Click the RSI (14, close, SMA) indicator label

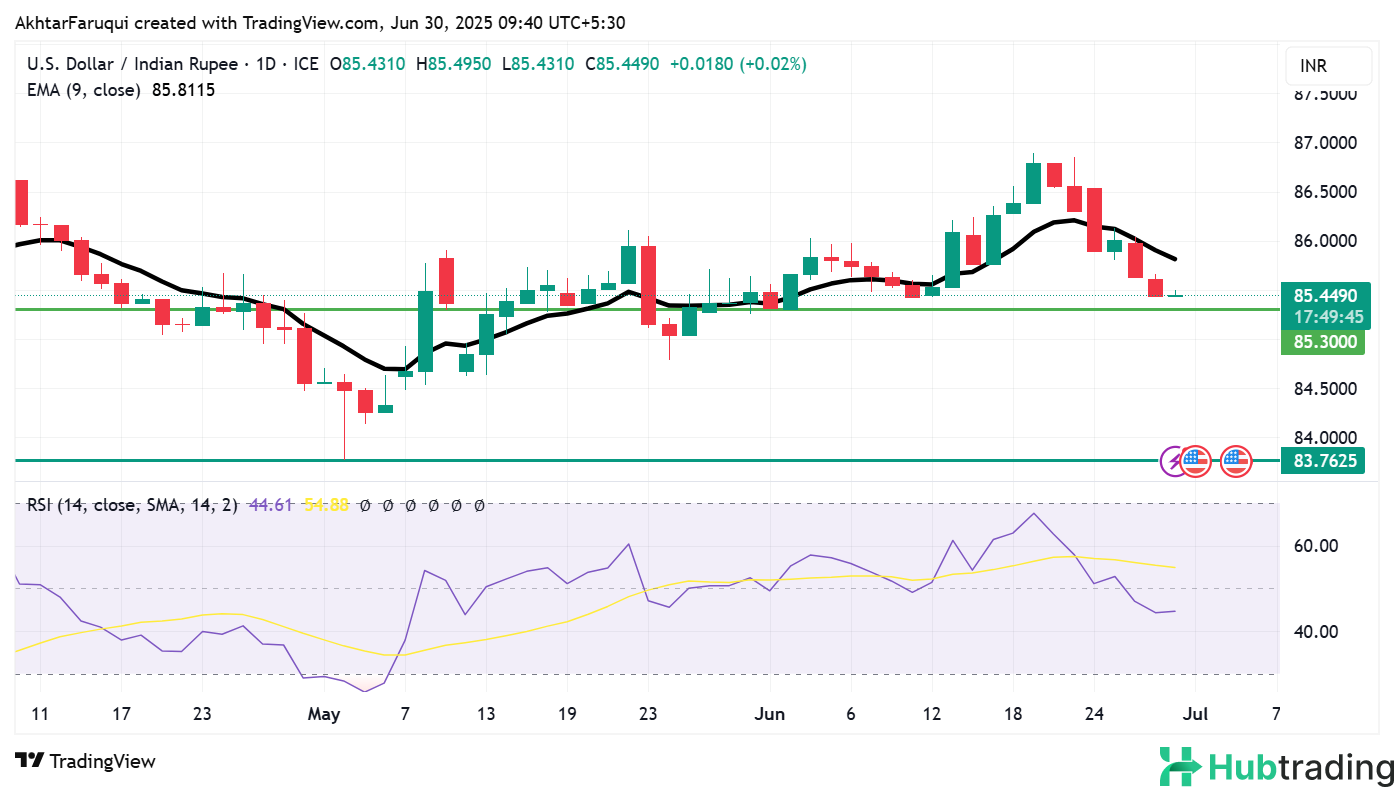(132, 505)
